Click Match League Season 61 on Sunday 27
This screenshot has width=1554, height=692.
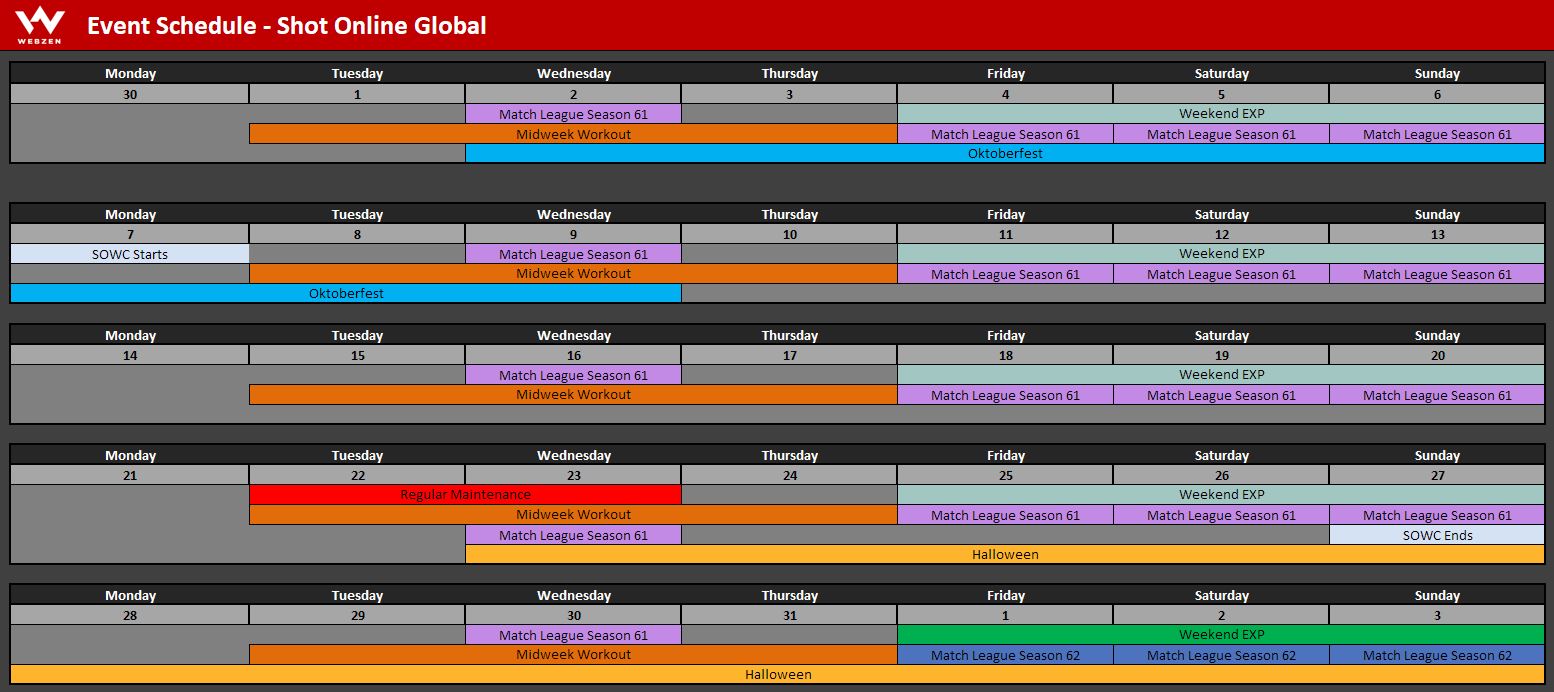click(x=1437, y=515)
